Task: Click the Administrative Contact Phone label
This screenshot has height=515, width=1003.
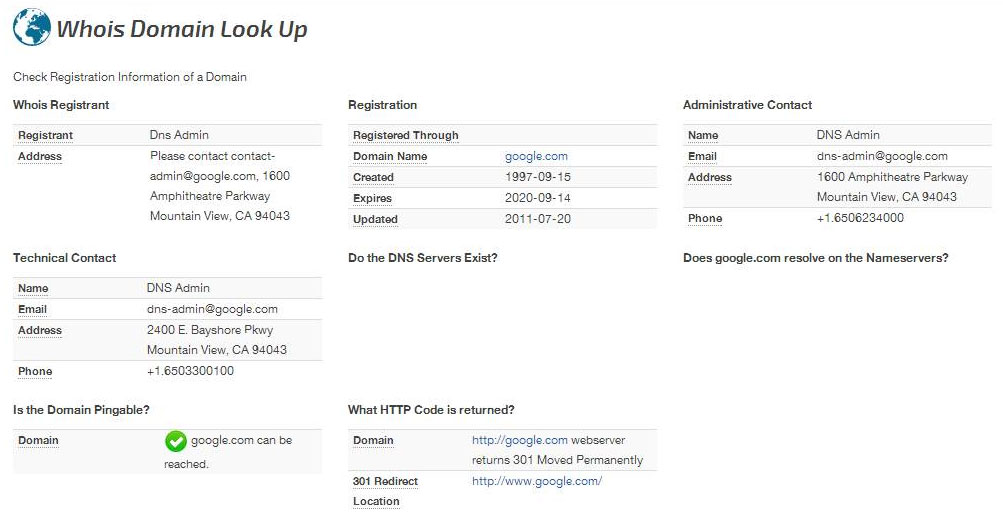Action: pyautogui.click(x=705, y=218)
